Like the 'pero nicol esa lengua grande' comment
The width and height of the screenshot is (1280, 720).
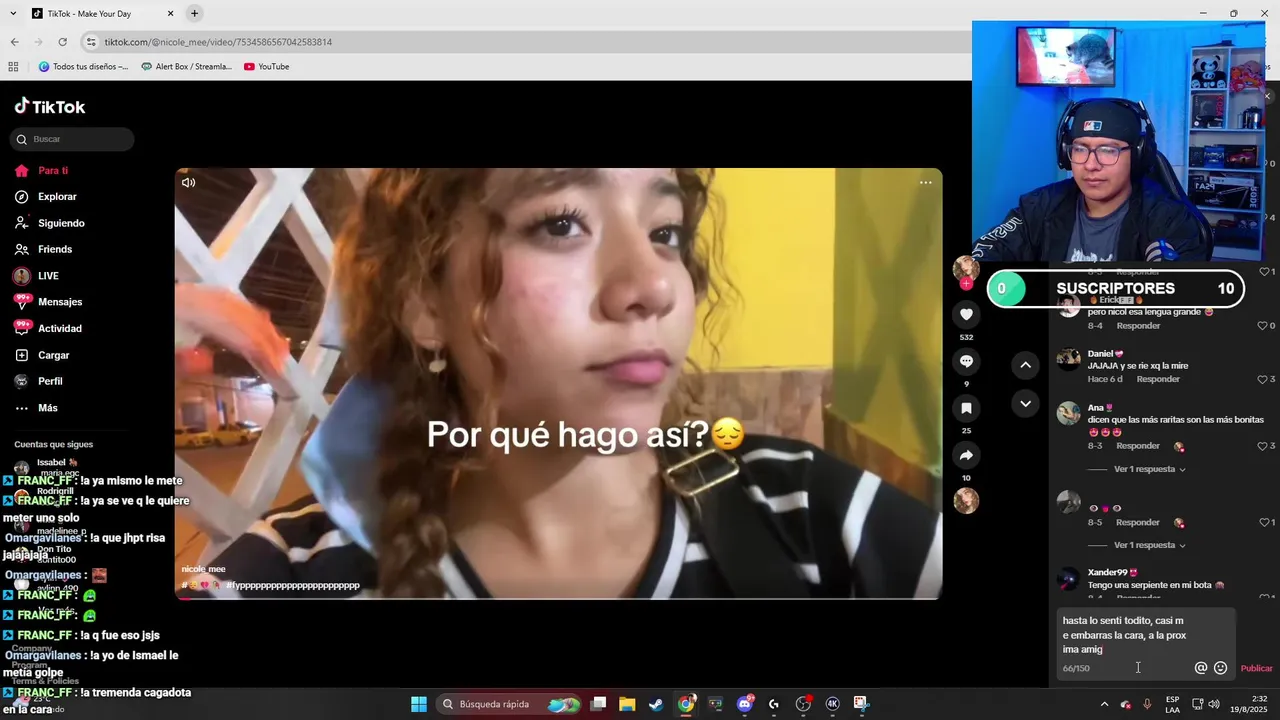pos(1263,326)
